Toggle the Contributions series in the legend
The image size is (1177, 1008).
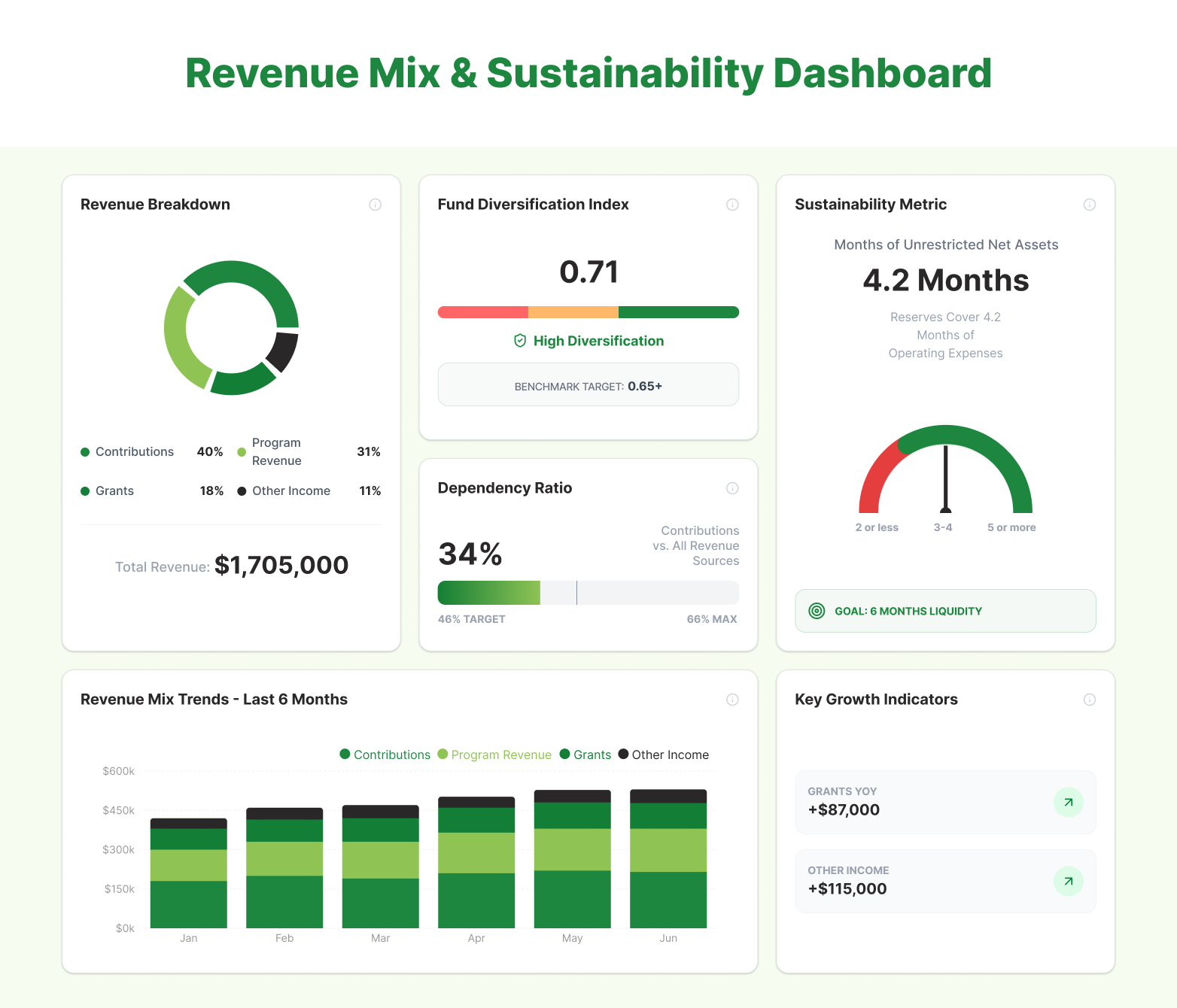click(385, 754)
